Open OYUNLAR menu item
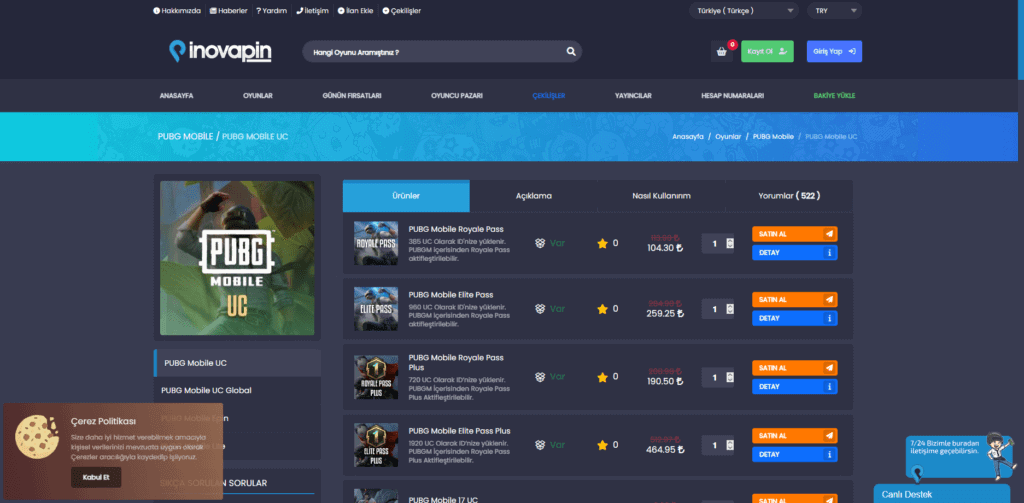This screenshot has height=503, width=1024. tap(258, 96)
